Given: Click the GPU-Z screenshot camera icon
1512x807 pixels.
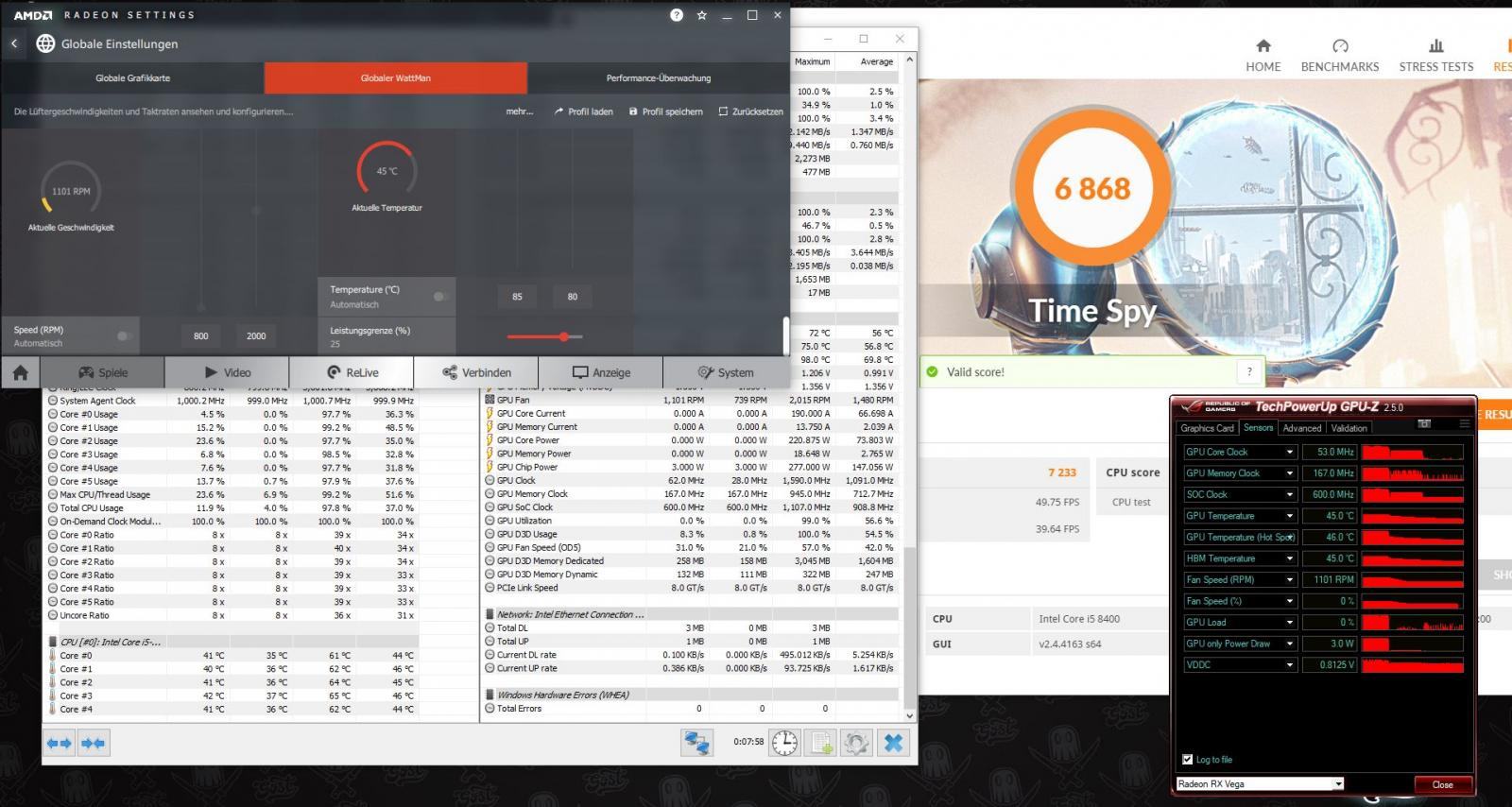Looking at the screenshot, I should (x=1424, y=424).
